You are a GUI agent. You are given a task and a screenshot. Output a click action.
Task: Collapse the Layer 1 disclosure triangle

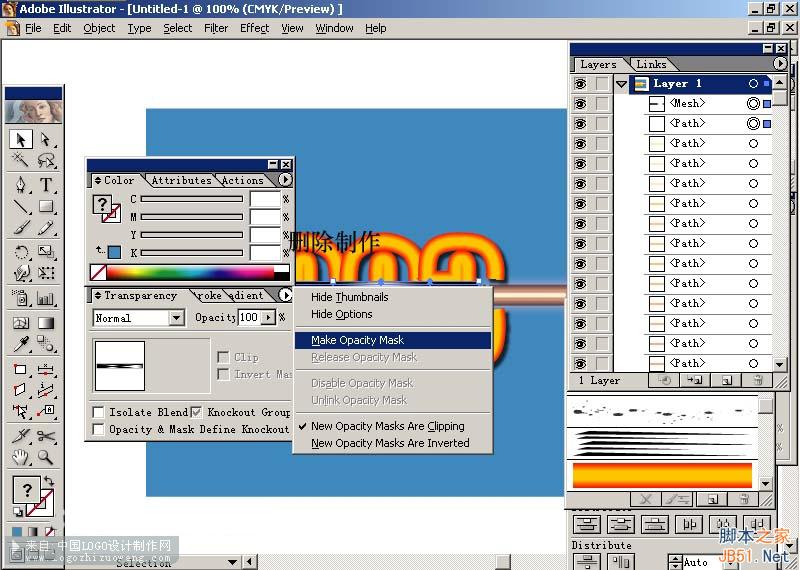[621, 84]
